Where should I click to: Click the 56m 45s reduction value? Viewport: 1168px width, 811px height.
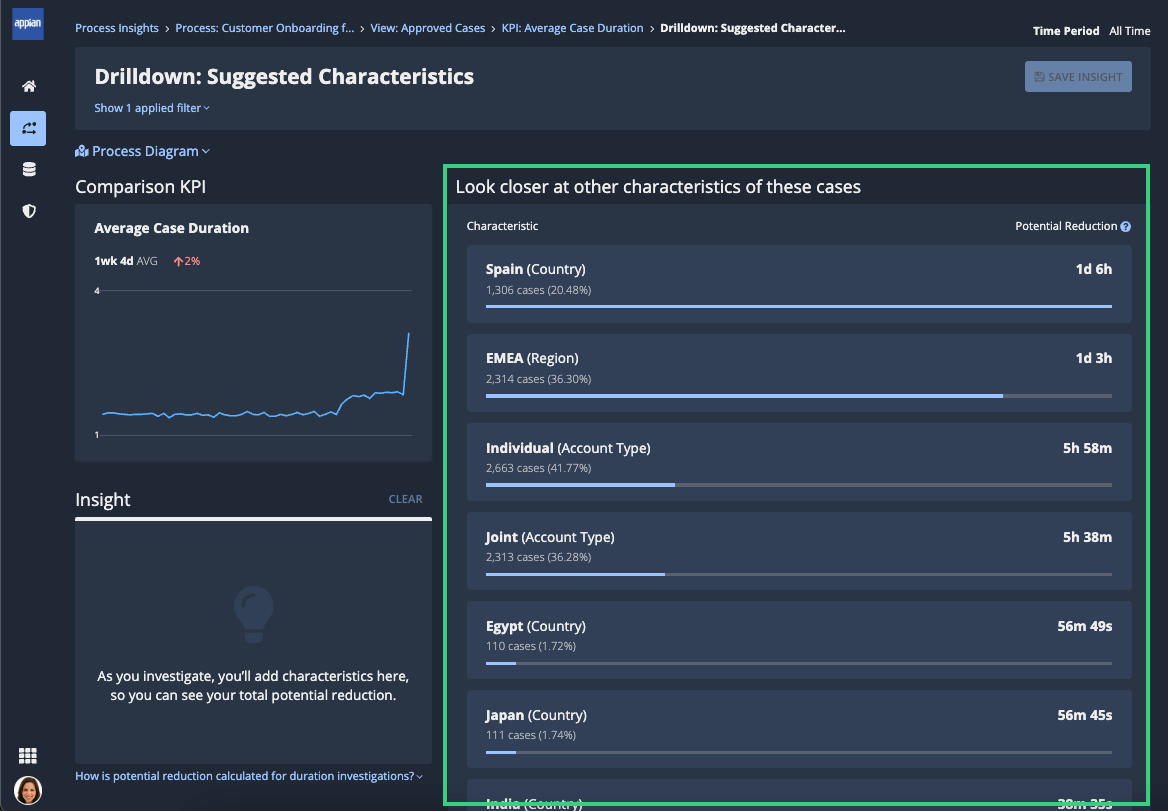(x=1085, y=715)
